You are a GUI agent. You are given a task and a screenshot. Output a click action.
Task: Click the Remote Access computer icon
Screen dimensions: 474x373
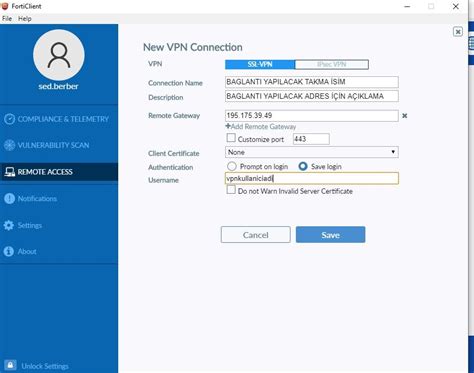point(9,172)
